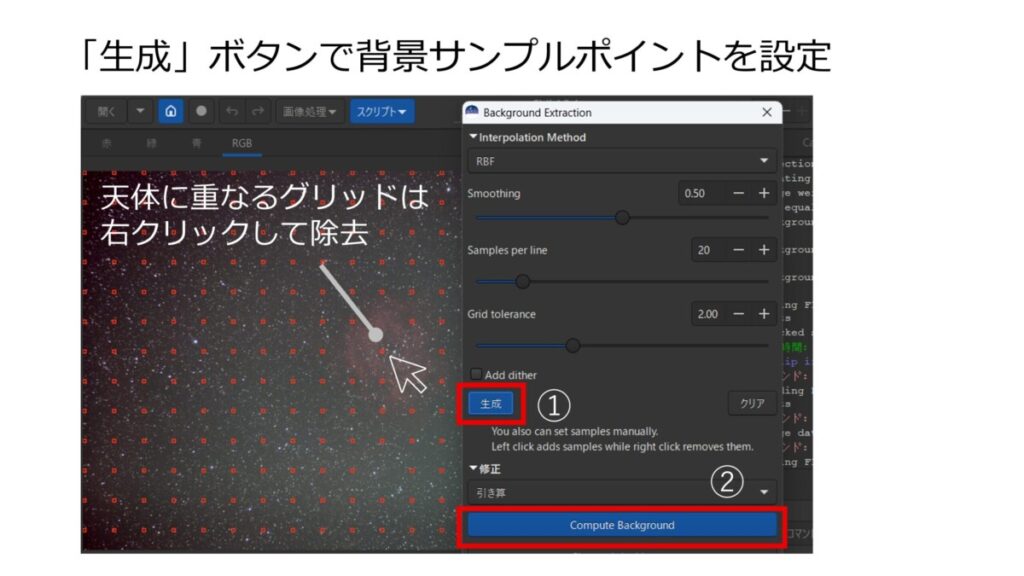Click the Grid tolerance value field 2.00

tap(707, 314)
